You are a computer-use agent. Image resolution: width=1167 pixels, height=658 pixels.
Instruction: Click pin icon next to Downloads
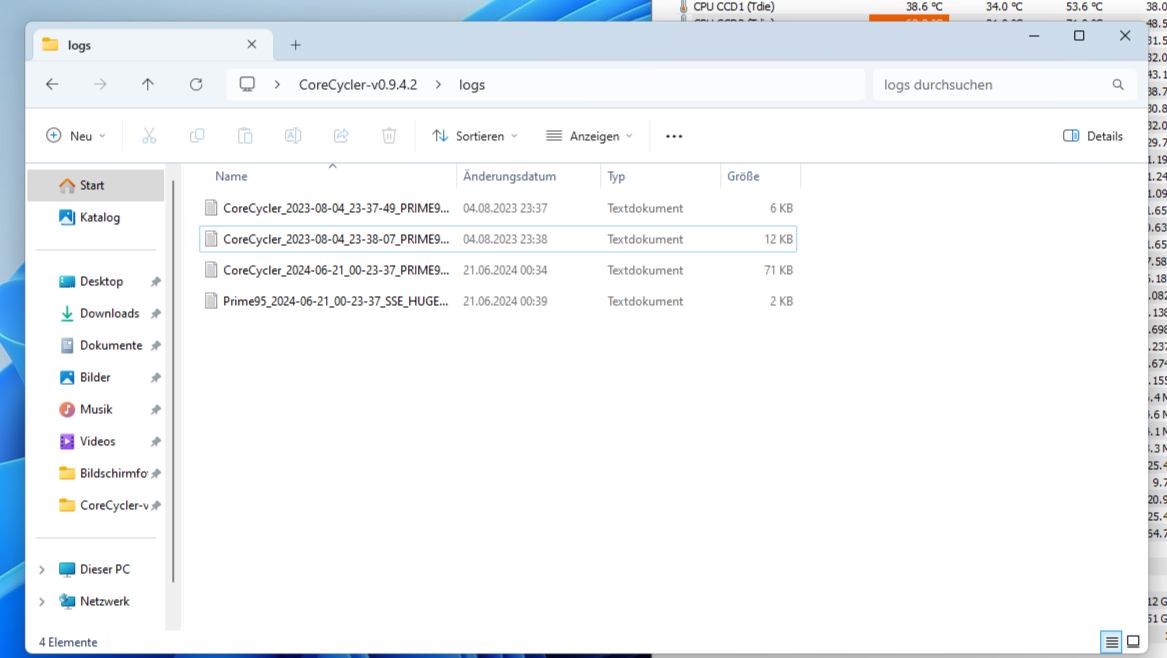[x=156, y=313]
